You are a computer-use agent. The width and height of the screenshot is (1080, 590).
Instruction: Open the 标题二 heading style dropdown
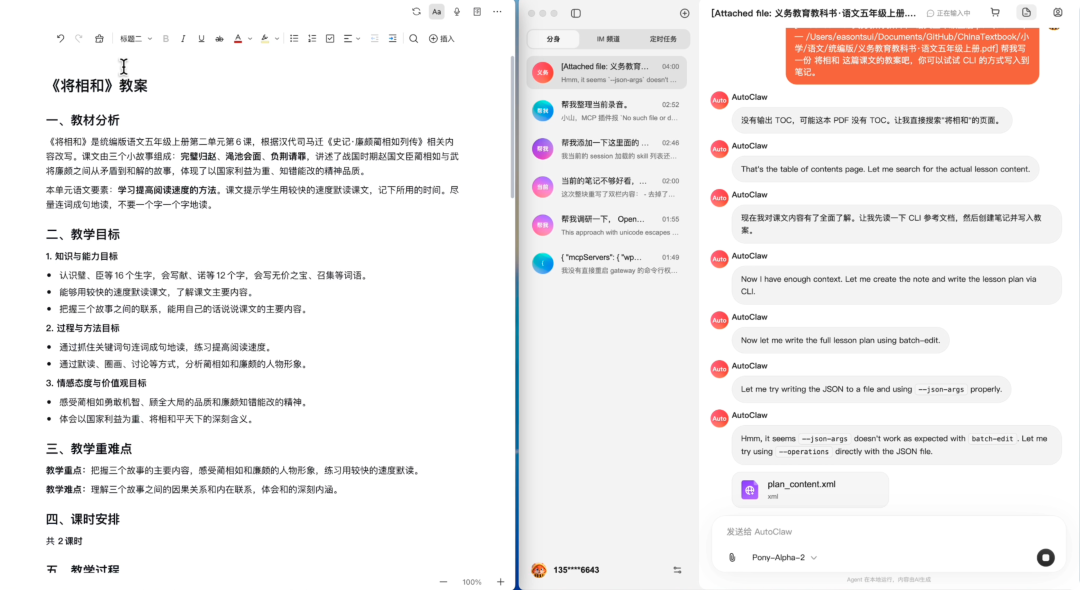135,38
